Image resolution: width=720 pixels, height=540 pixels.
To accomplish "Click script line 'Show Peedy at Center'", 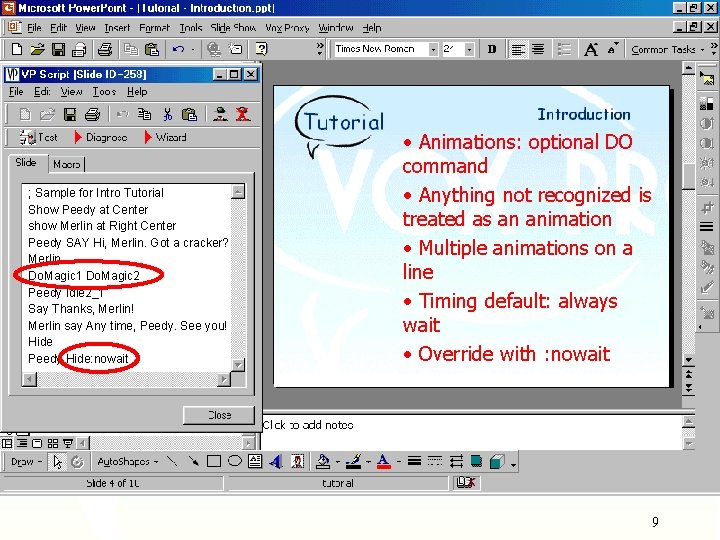I will point(88,210).
